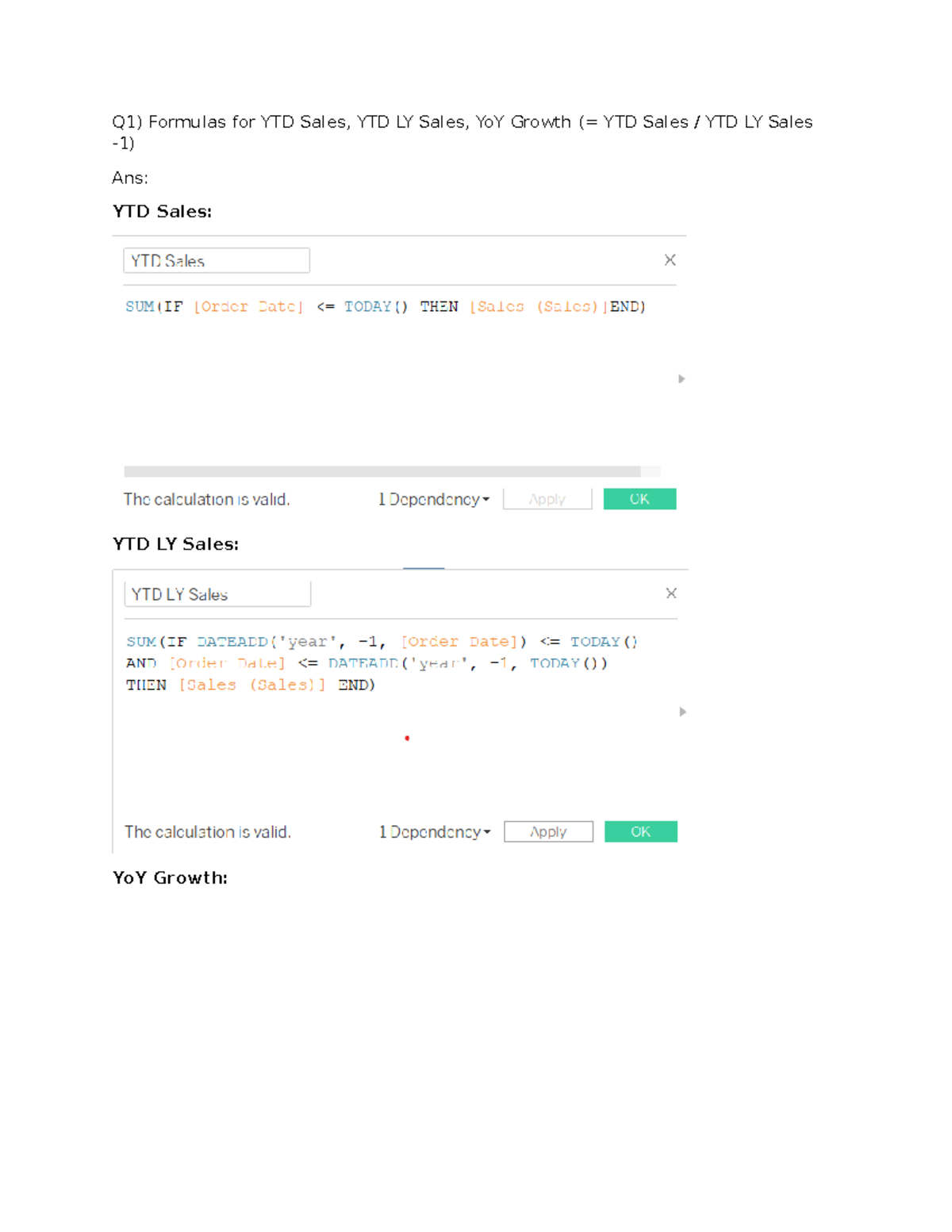Click Apply in the YTD LY Sales dialog
This screenshot has height=1232, width=952.
(548, 831)
